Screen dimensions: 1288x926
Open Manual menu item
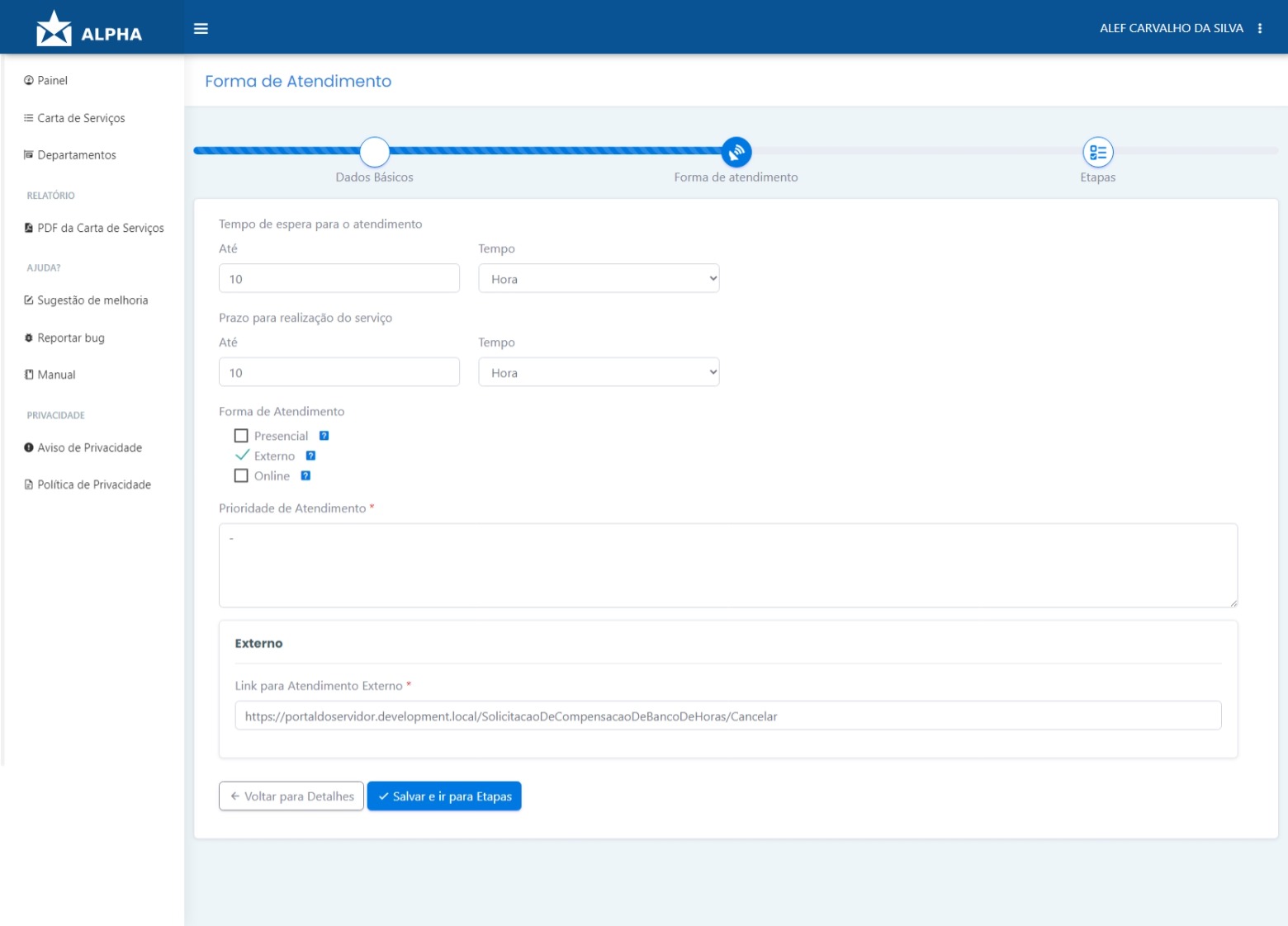[56, 375]
